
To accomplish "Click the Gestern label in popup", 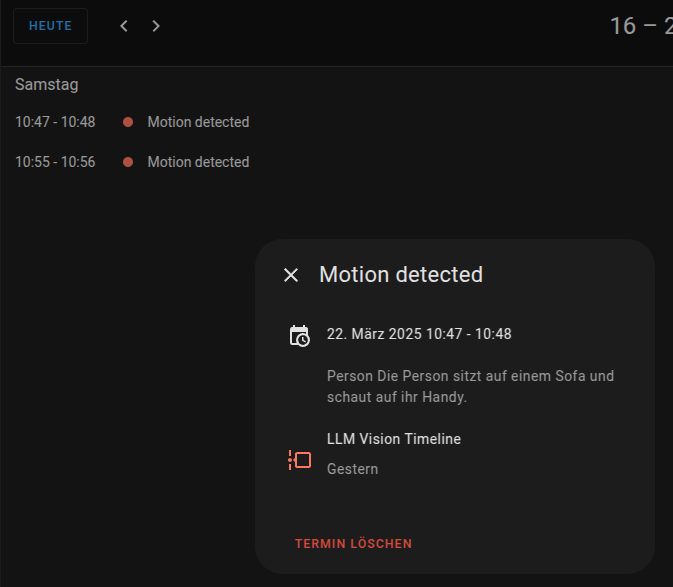I will (352, 469).
